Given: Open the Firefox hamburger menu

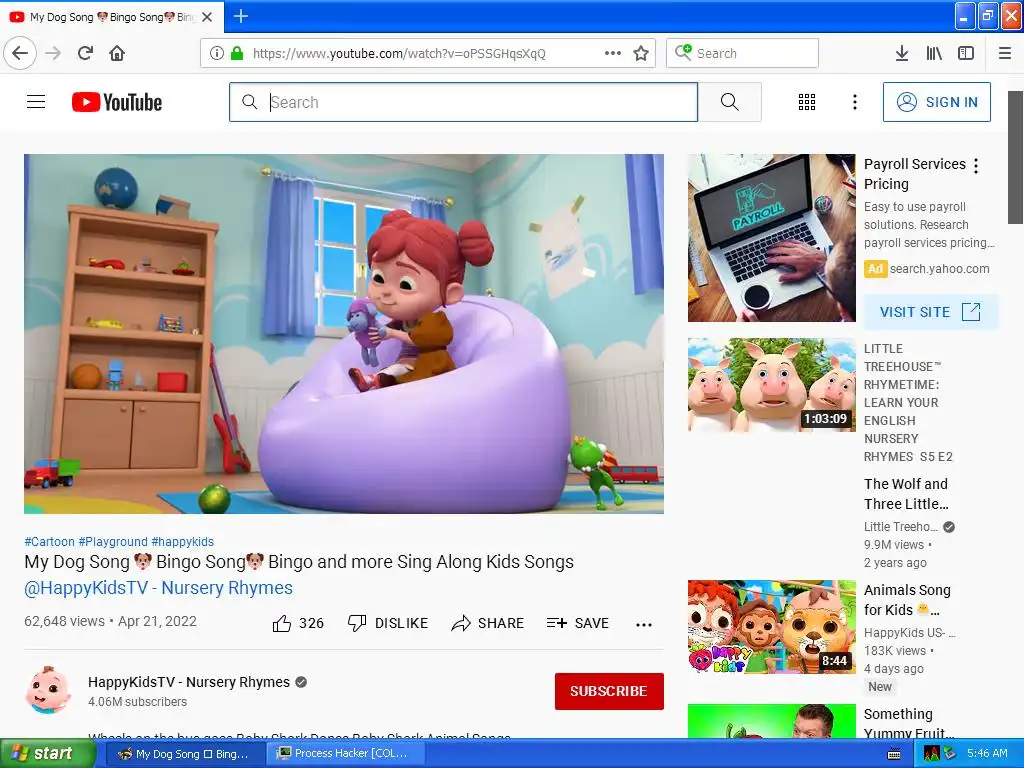Looking at the screenshot, I should tap(1005, 53).
